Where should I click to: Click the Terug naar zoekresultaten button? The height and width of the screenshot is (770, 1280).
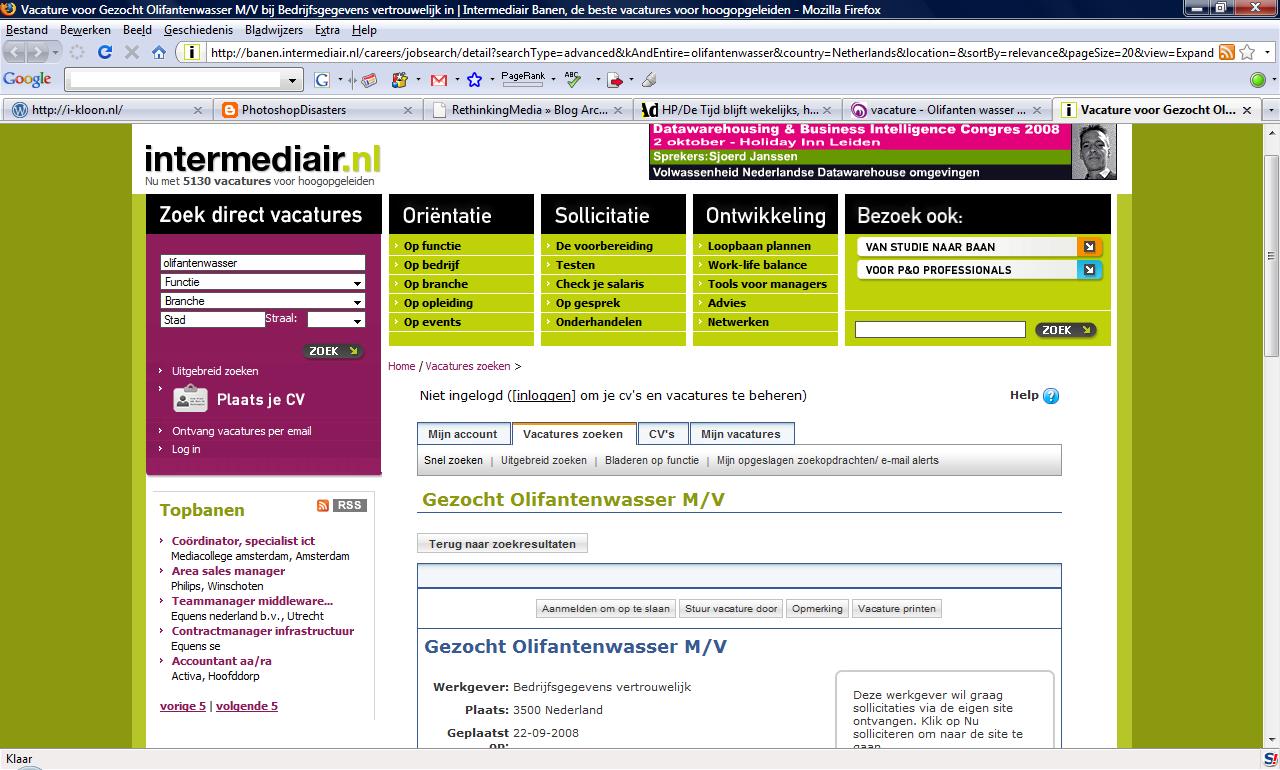502,544
